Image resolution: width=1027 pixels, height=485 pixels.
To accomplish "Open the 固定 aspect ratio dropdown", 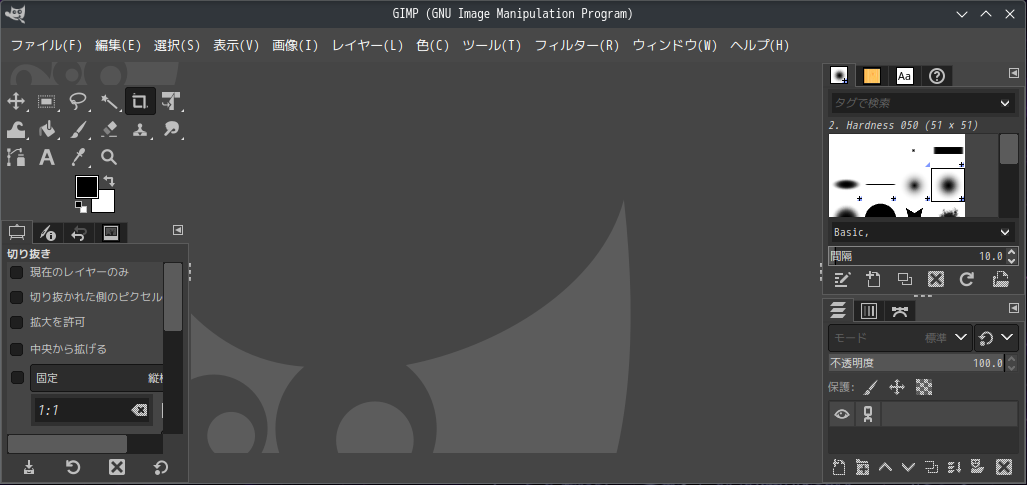I will [97, 378].
